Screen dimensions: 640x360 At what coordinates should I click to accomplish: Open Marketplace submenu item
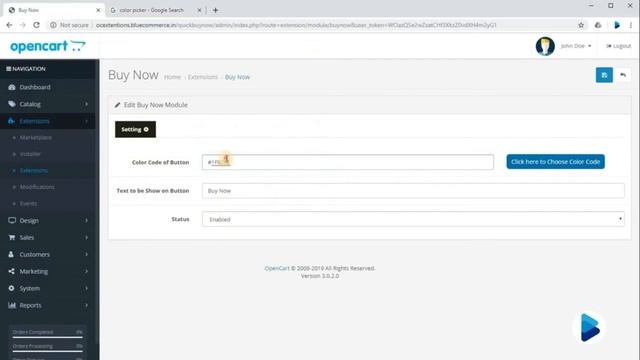36,138
